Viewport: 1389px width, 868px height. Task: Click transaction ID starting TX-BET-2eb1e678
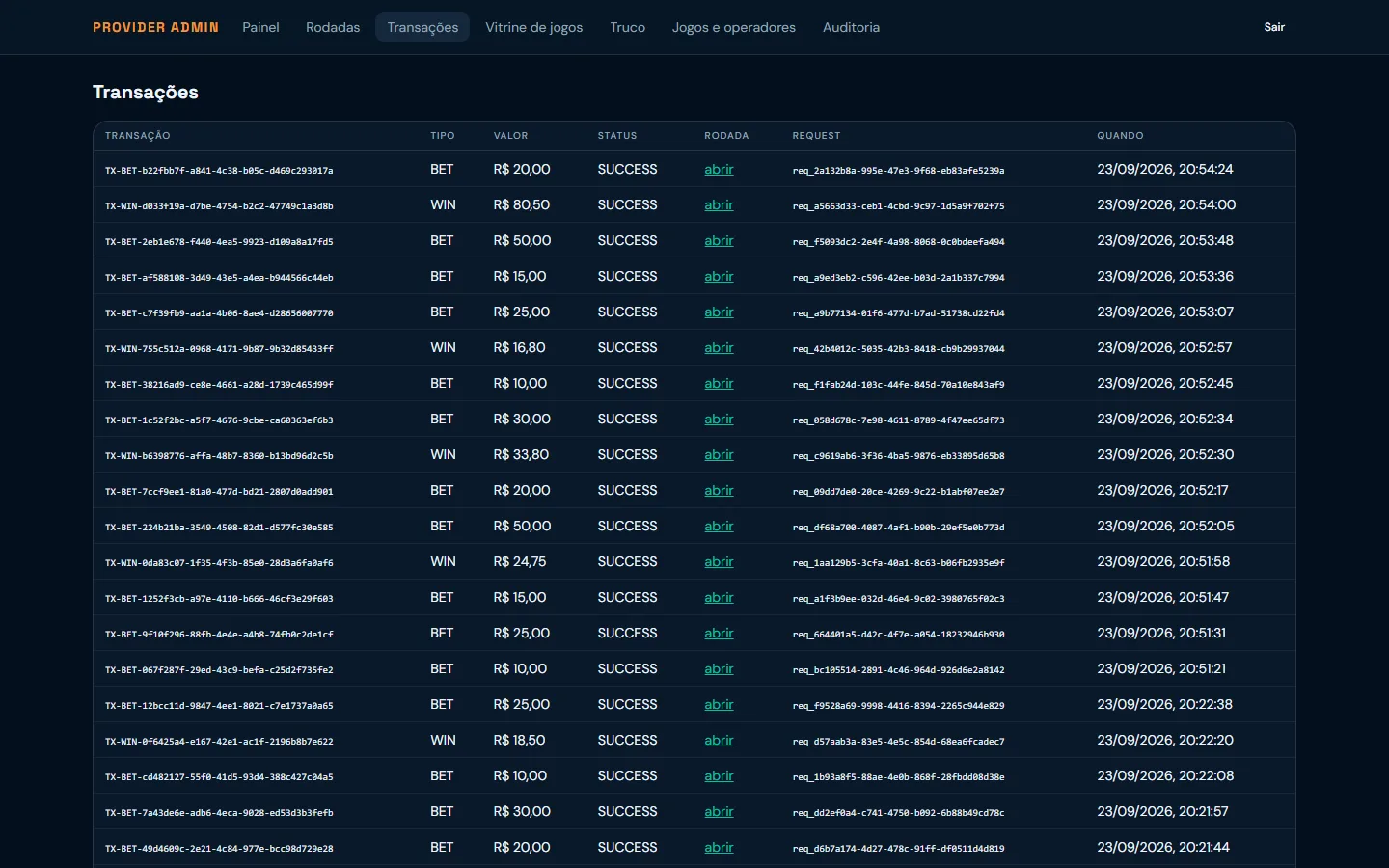point(219,242)
